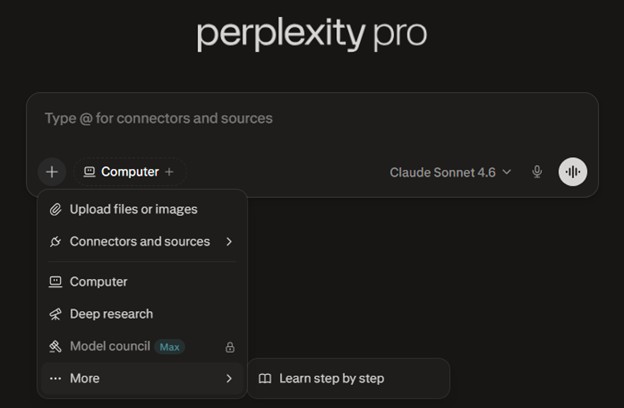The image size is (624, 408).
Task: Click the paperclip upload icon
Action: pos(55,209)
